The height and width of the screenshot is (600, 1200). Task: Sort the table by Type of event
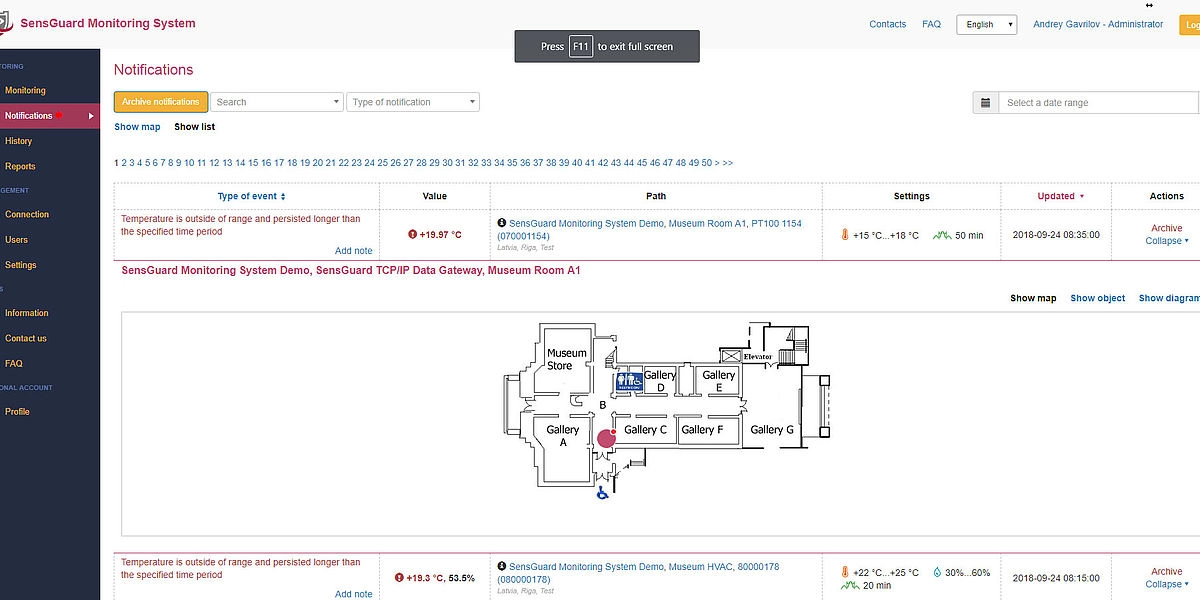coord(251,196)
